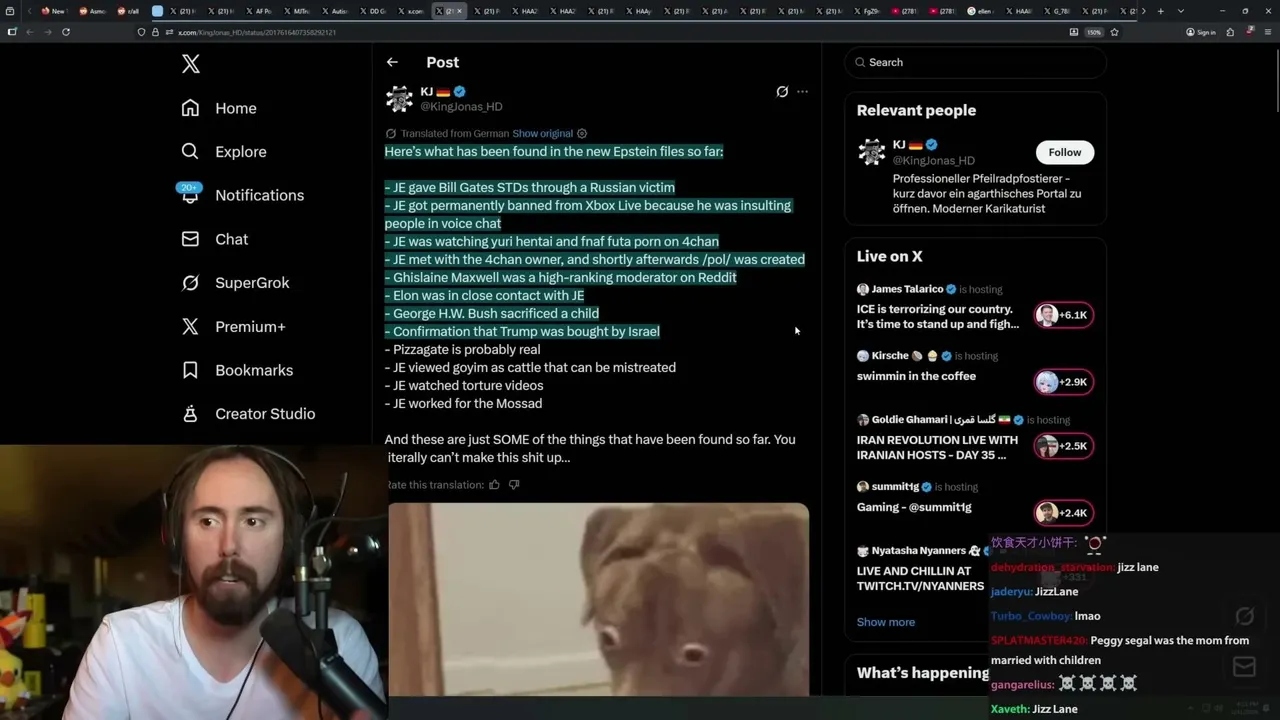Click the shield tracking protection icon
The height and width of the screenshot is (720, 1280).
[141, 32]
